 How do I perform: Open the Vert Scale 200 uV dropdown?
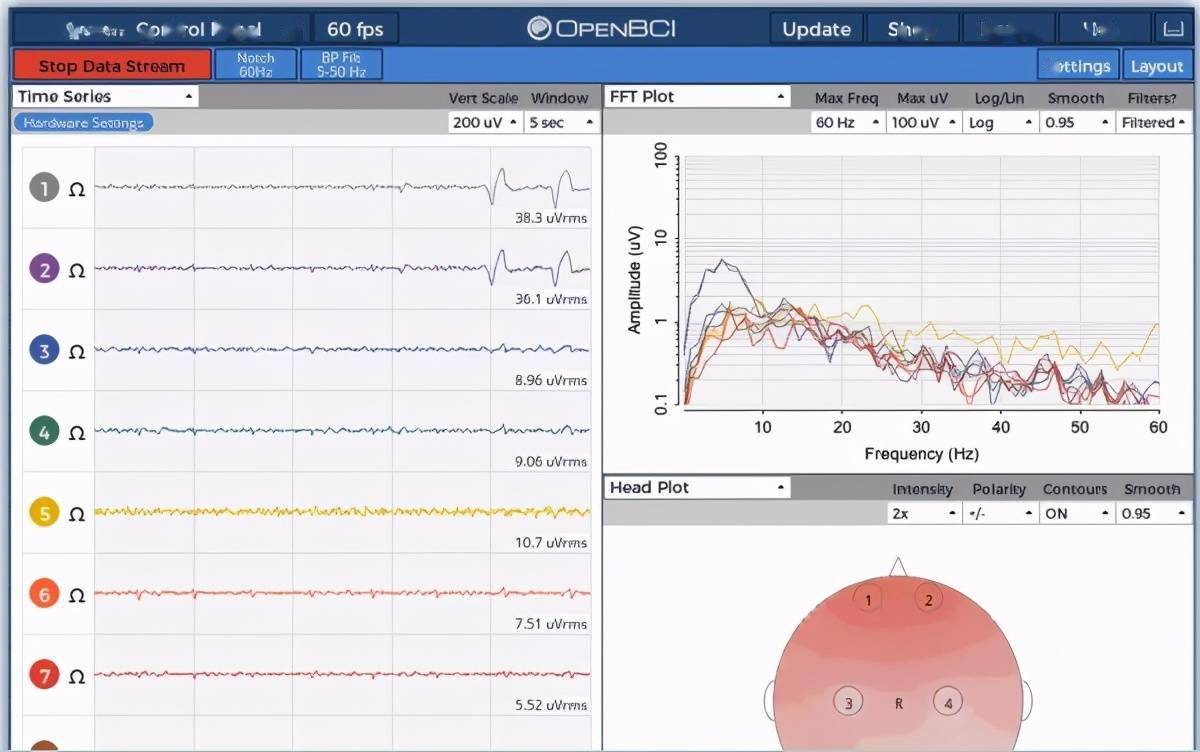[x=485, y=123]
